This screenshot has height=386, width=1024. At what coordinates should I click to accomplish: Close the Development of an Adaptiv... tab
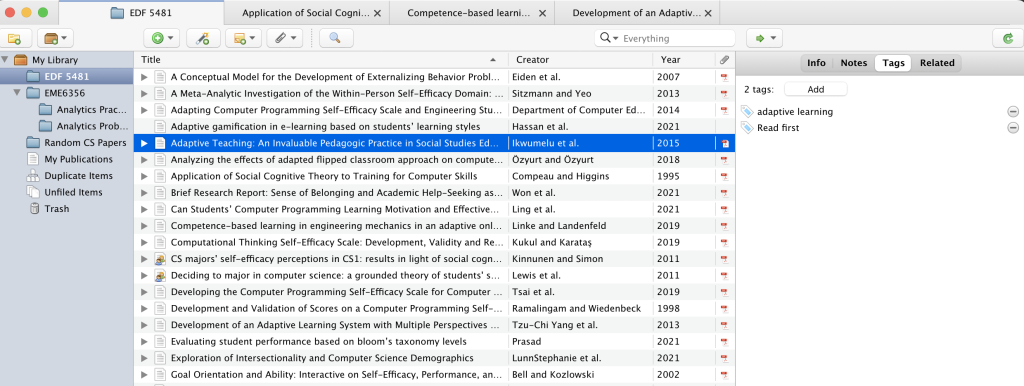(x=707, y=13)
